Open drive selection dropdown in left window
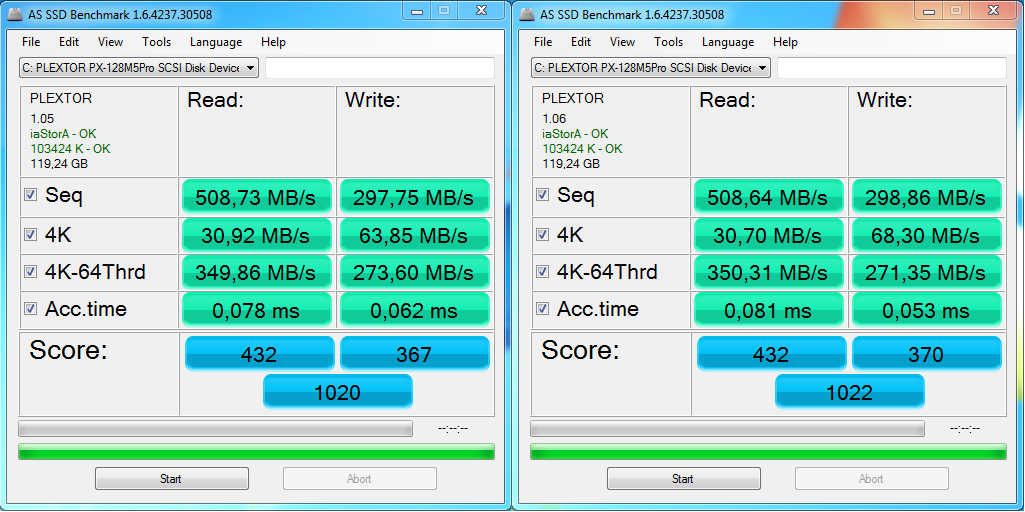Screen dimensions: 1025x512 139,68
